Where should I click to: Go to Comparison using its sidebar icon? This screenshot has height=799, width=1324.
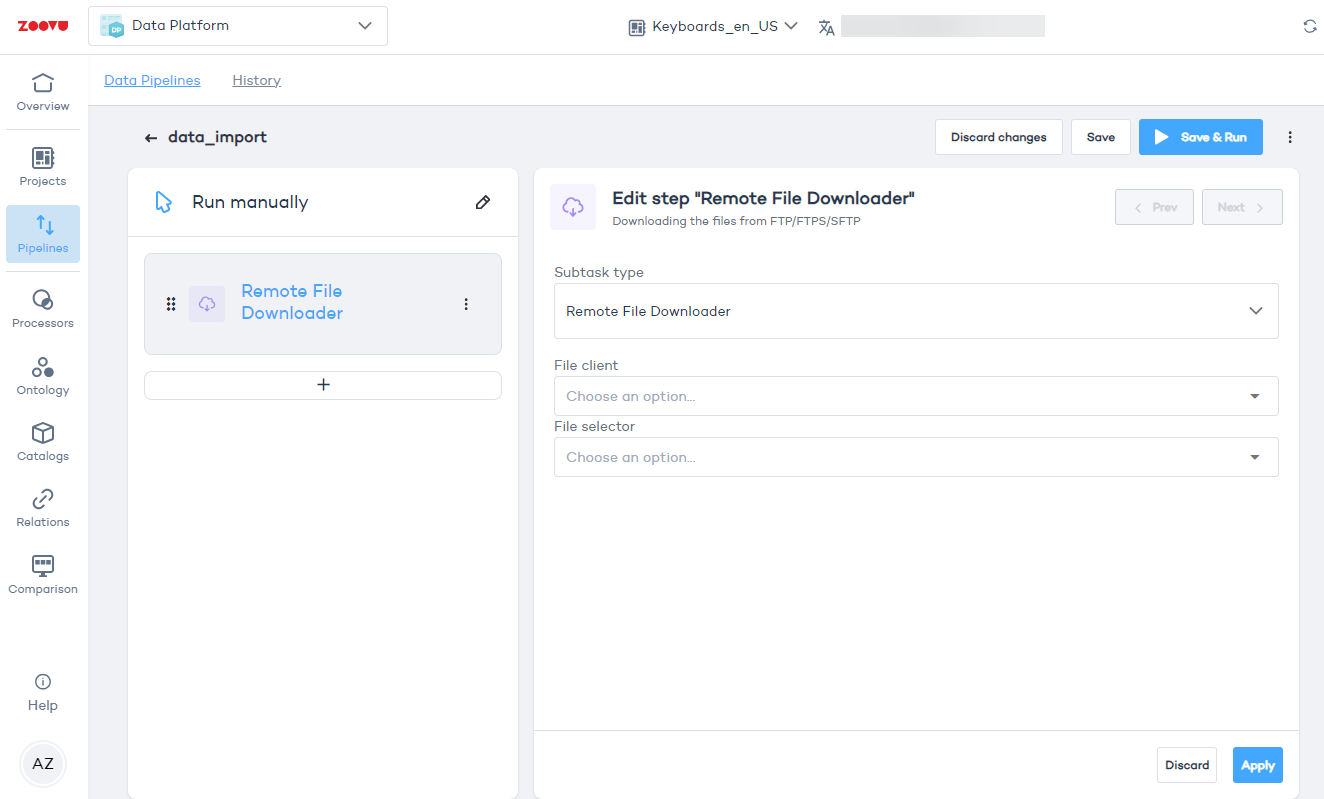pos(42,572)
